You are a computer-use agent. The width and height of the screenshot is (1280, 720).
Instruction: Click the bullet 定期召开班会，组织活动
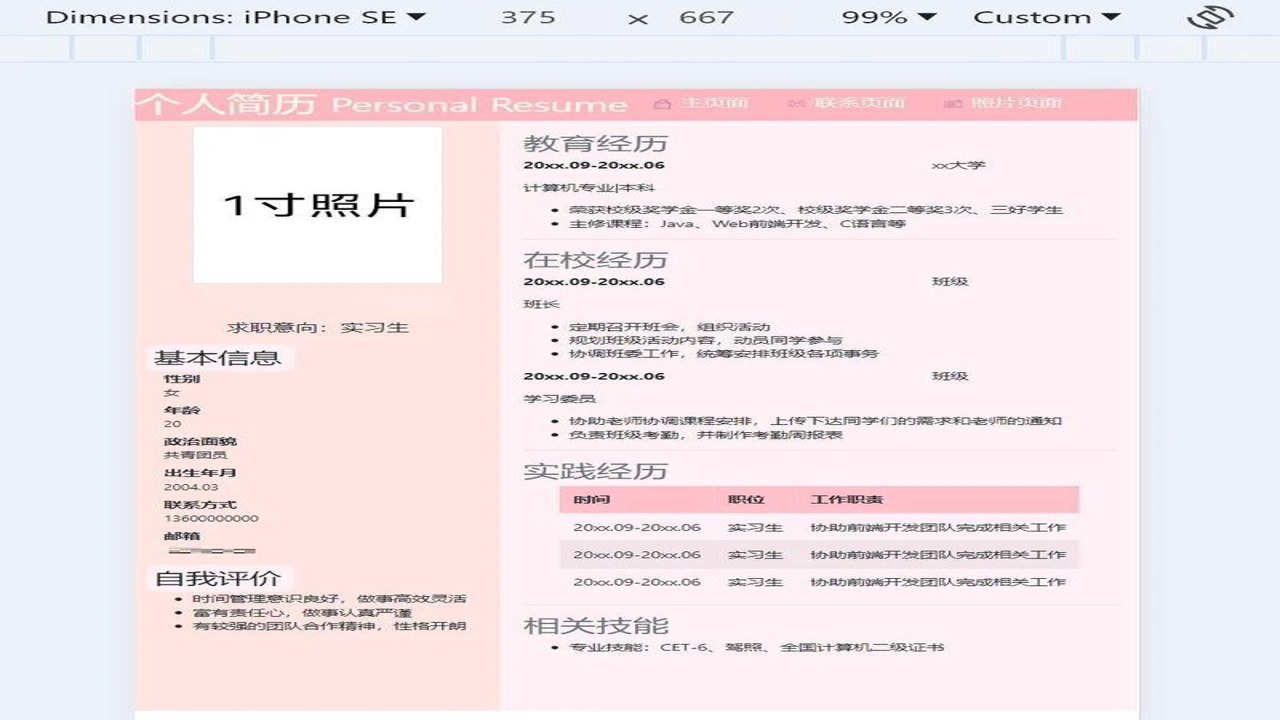click(x=670, y=327)
